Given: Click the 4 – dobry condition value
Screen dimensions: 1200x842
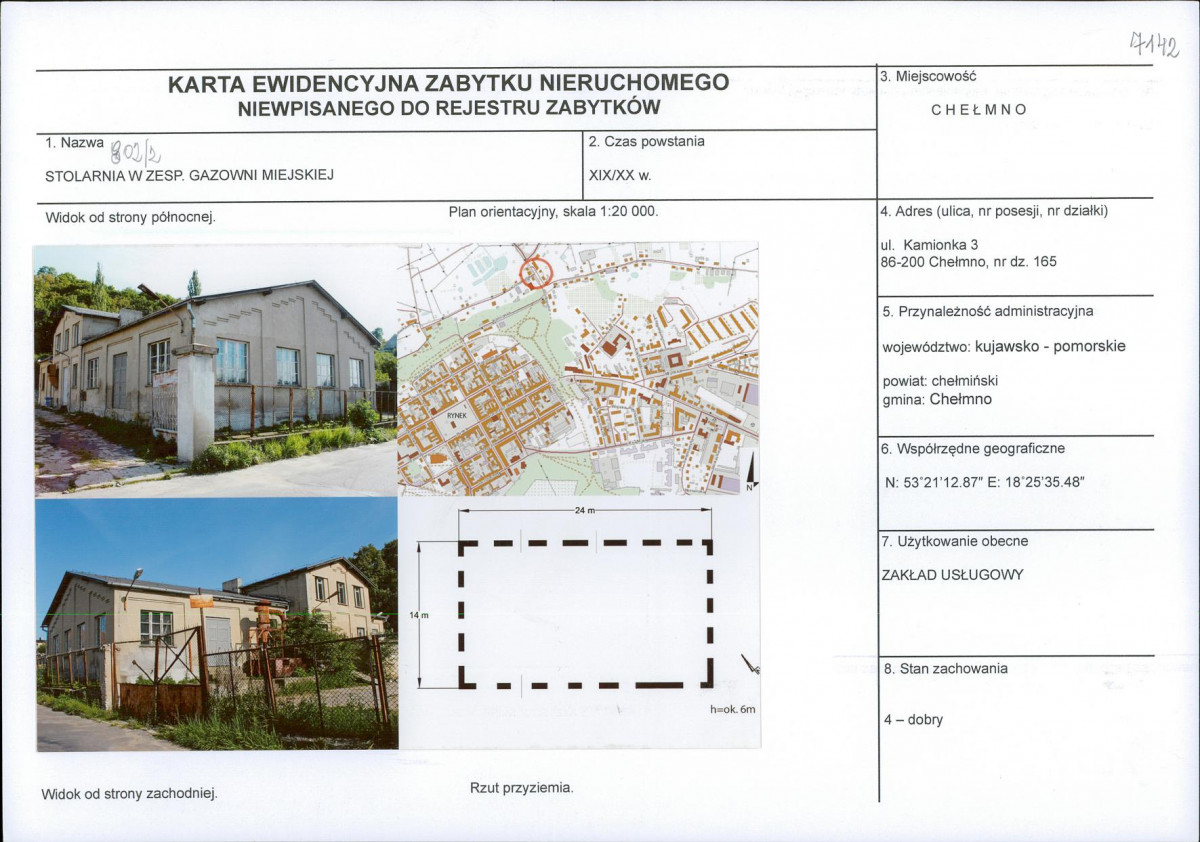Looking at the screenshot, I should 913,719.
